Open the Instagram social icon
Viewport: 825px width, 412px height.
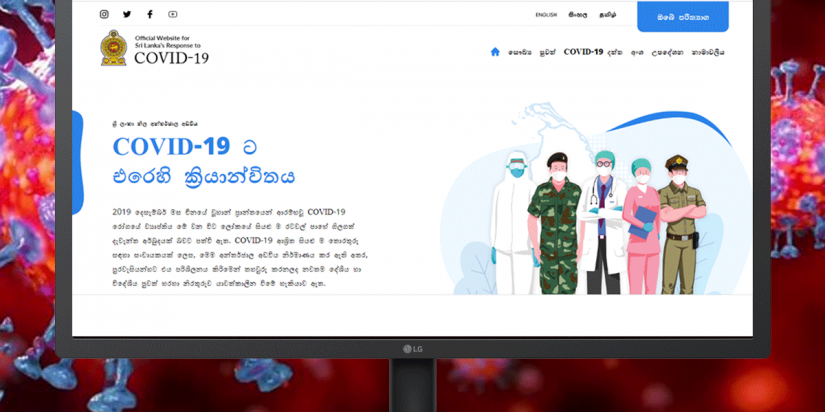[x=104, y=15]
